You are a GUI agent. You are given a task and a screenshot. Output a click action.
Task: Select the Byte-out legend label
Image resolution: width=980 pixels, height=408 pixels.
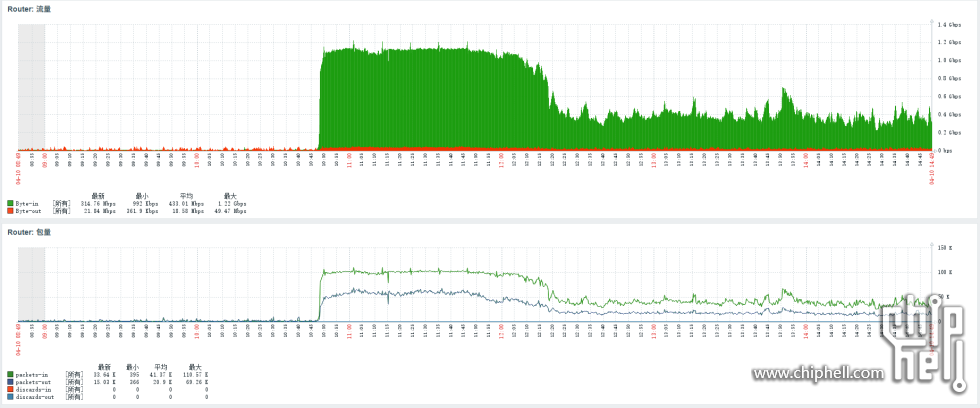(28, 211)
